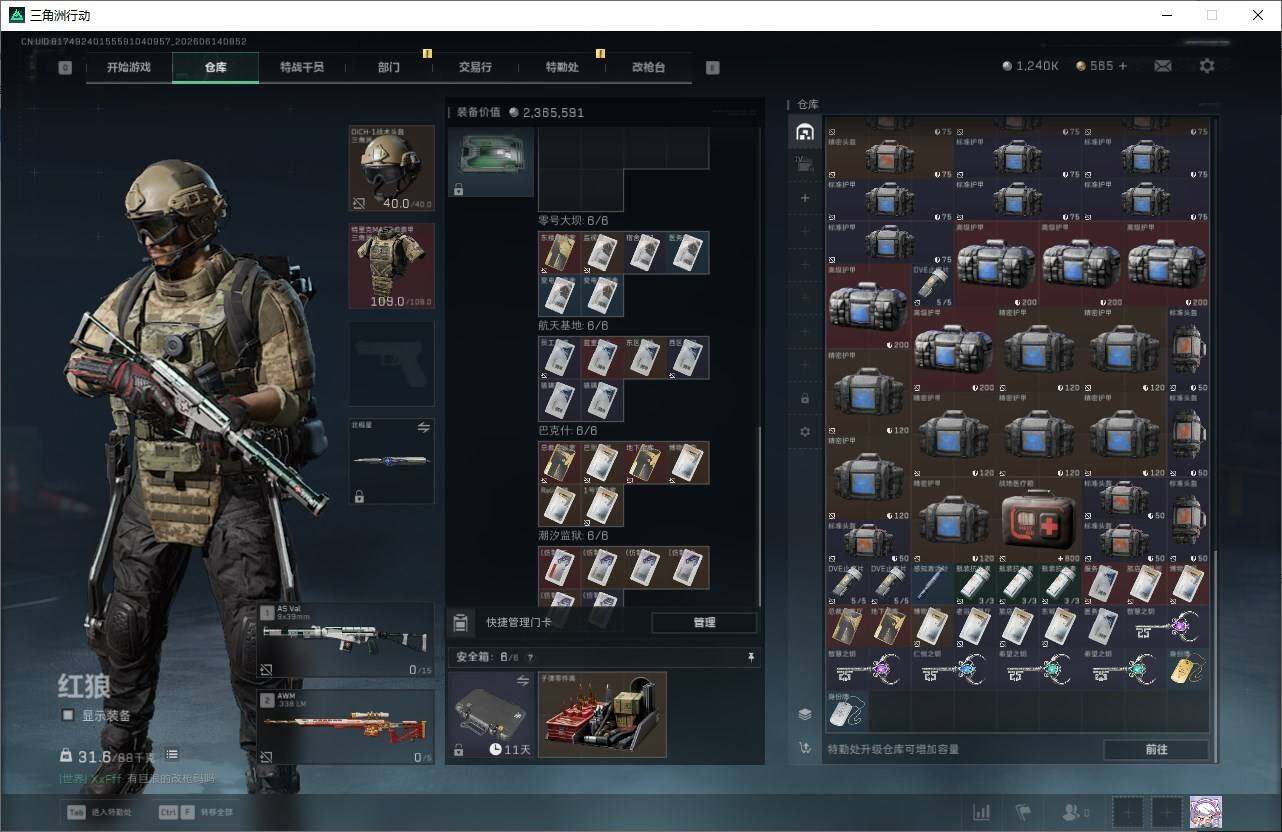The image size is (1282, 832).
Task: Select the AWM sniper rifle slot
Action: [346, 728]
